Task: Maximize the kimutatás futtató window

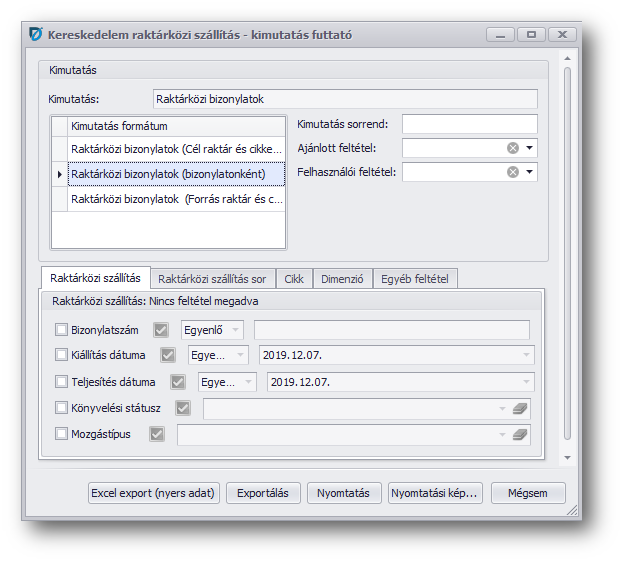Action: [531, 35]
